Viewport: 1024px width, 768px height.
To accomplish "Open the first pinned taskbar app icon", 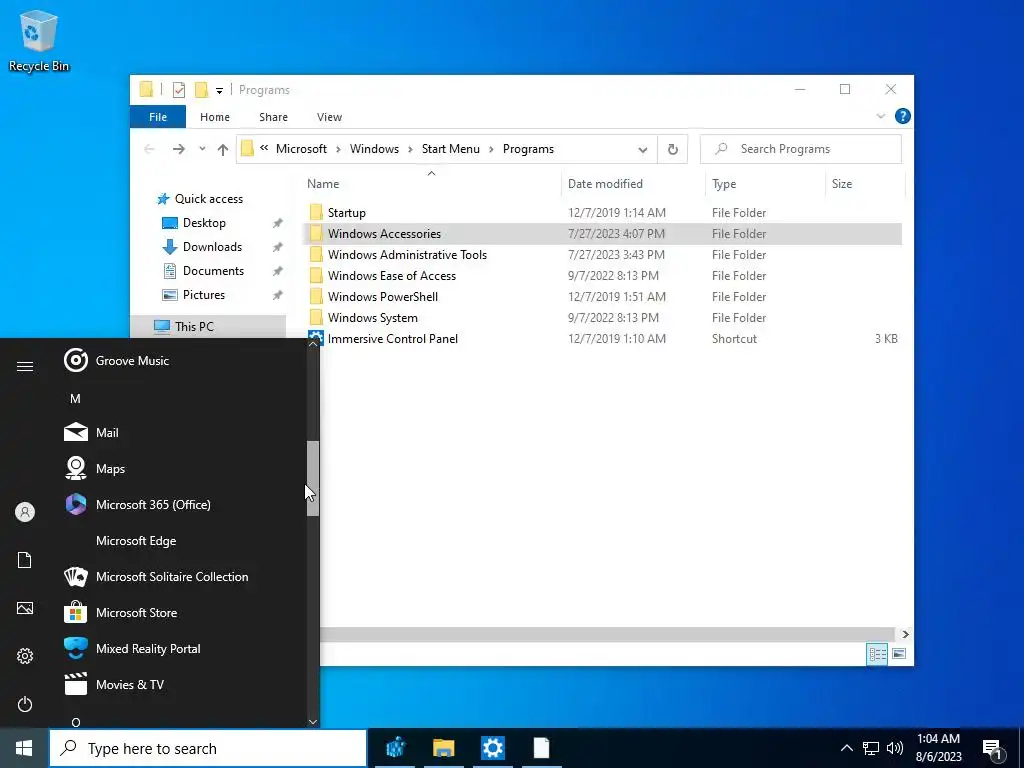I will pyautogui.click(x=395, y=748).
